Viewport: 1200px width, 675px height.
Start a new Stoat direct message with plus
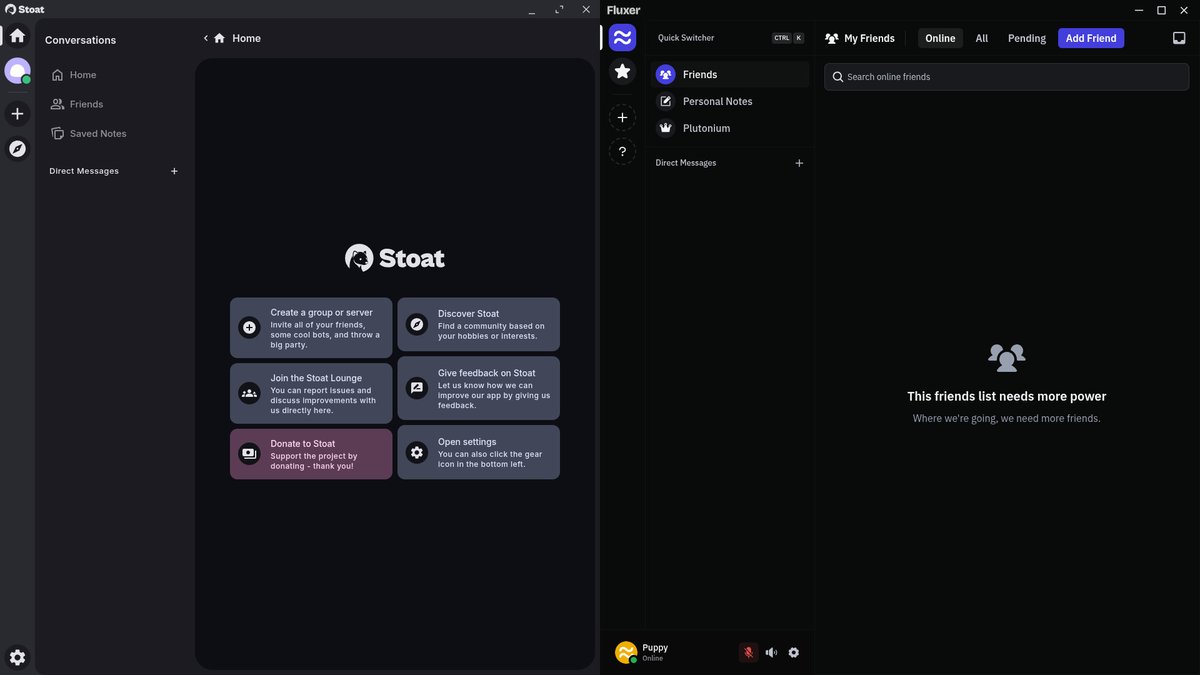pos(174,171)
